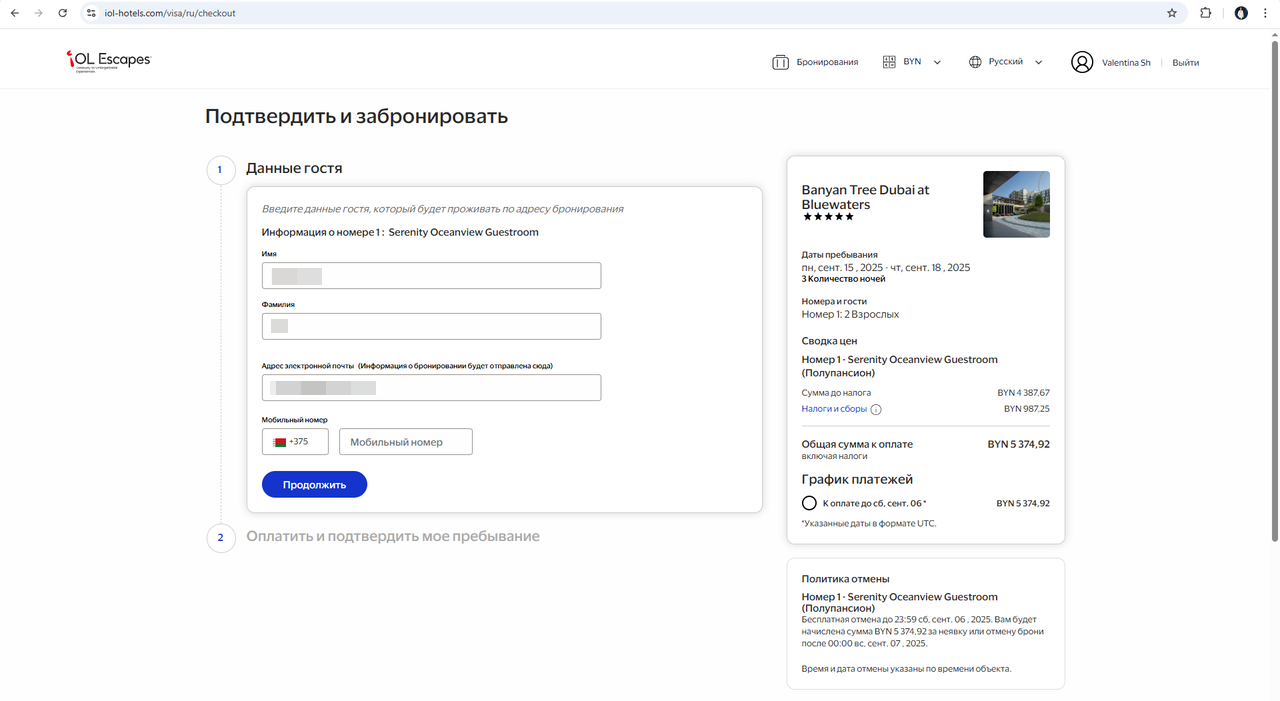Click the info icon beside Налоги и сборы

coord(876,409)
